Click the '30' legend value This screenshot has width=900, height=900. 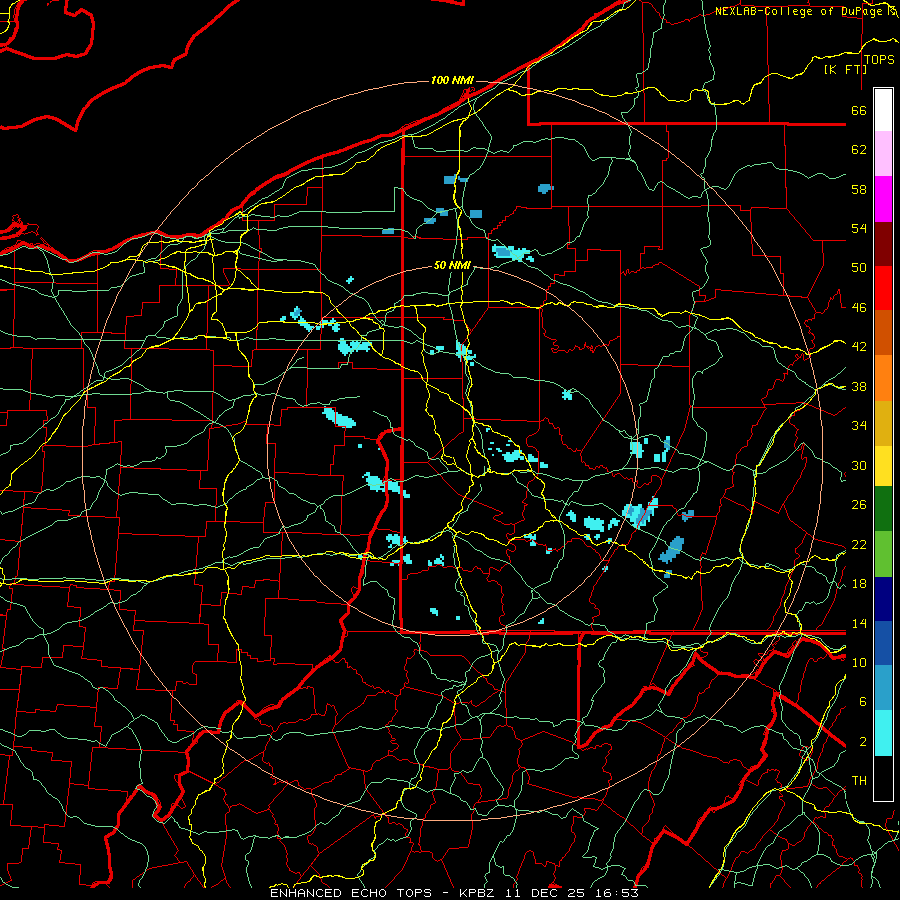tap(859, 465)
